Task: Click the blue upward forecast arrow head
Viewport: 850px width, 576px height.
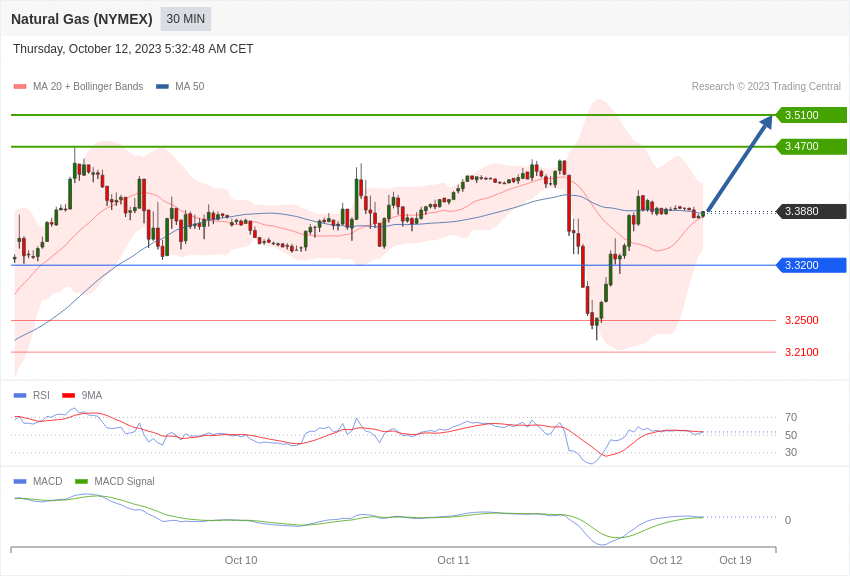Action: click(767, 122)
